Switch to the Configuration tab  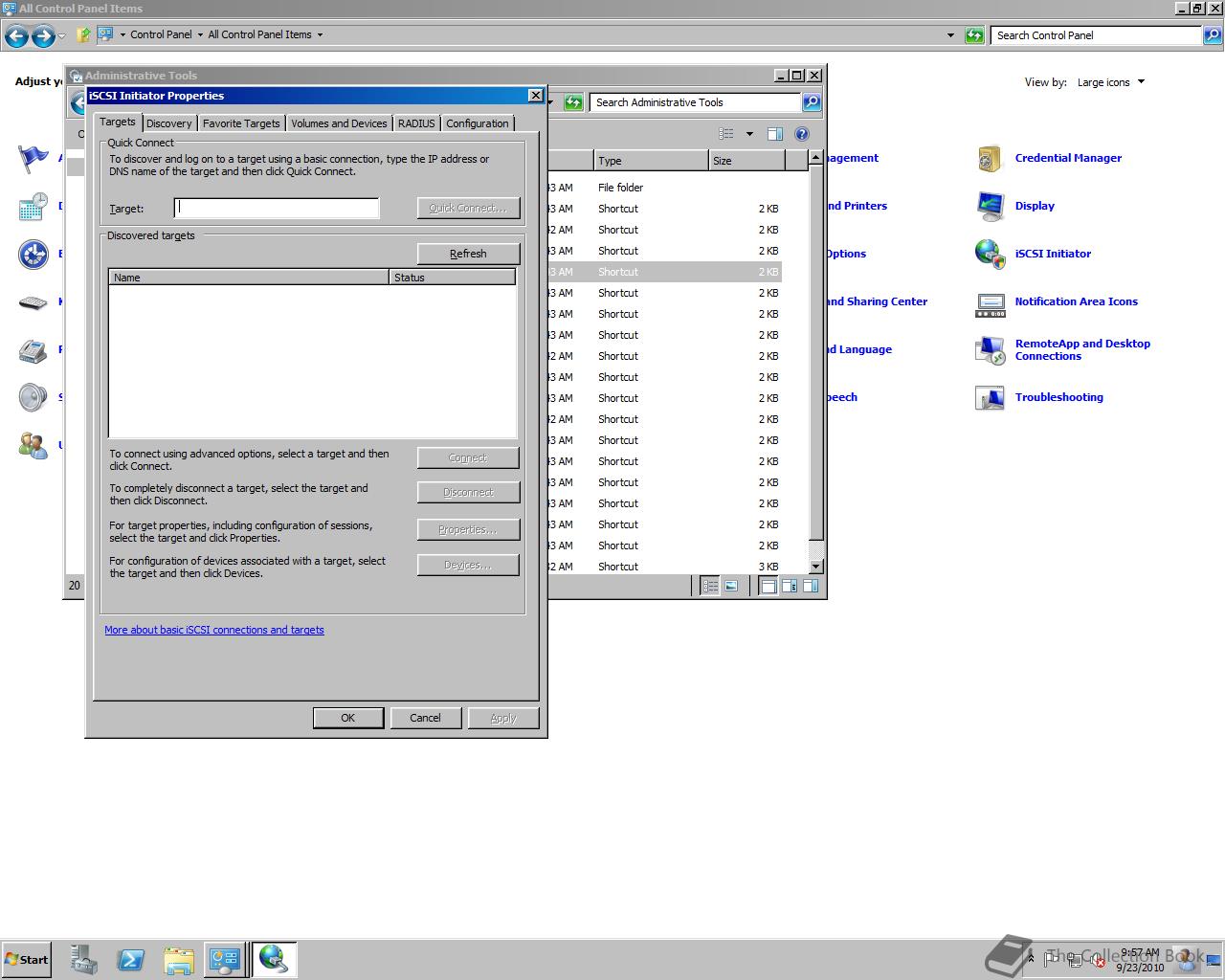[x=478, y=123]
